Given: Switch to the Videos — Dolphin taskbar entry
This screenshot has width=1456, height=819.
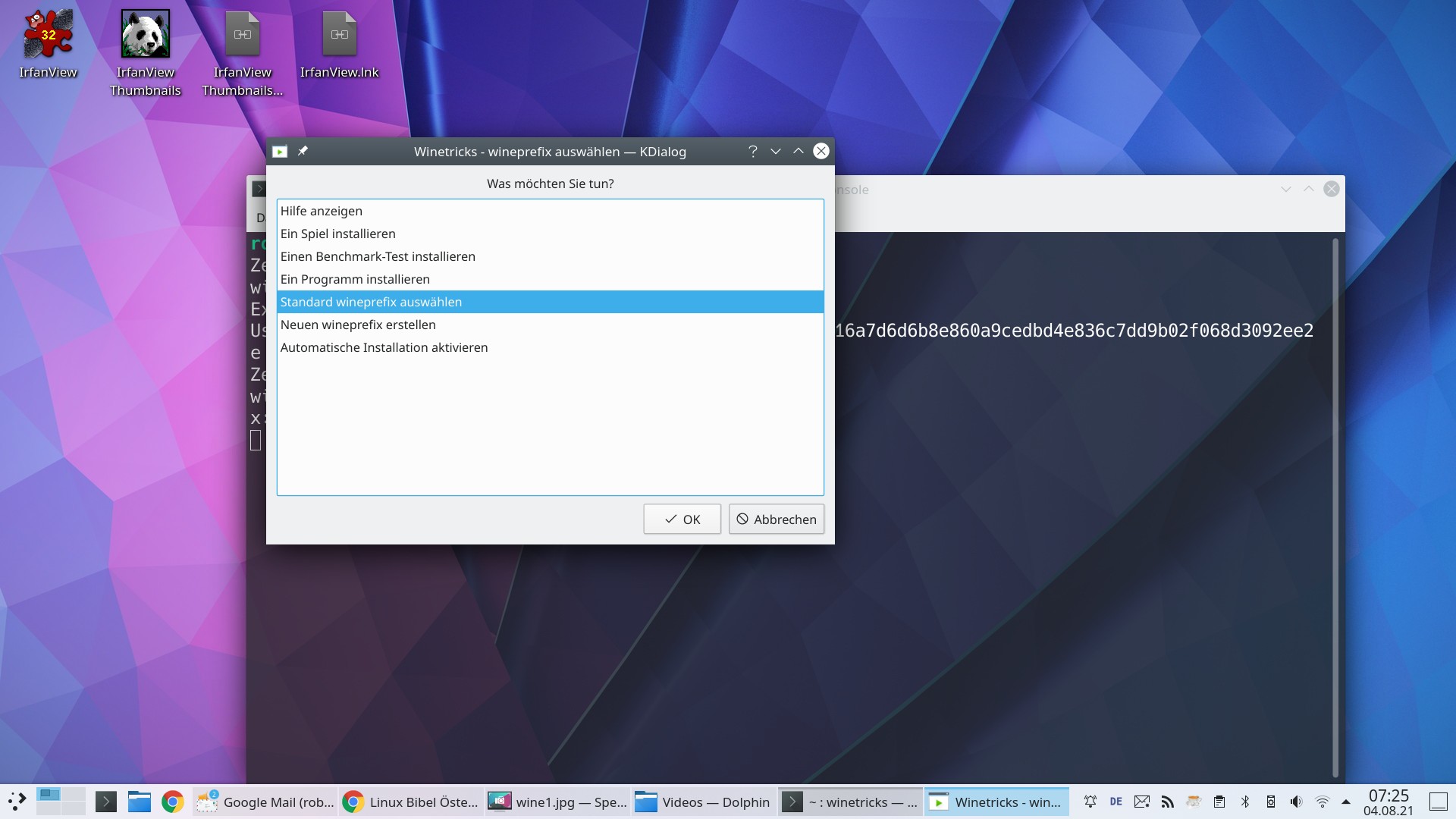Looking at the screenshot, I should click(701, 802).
